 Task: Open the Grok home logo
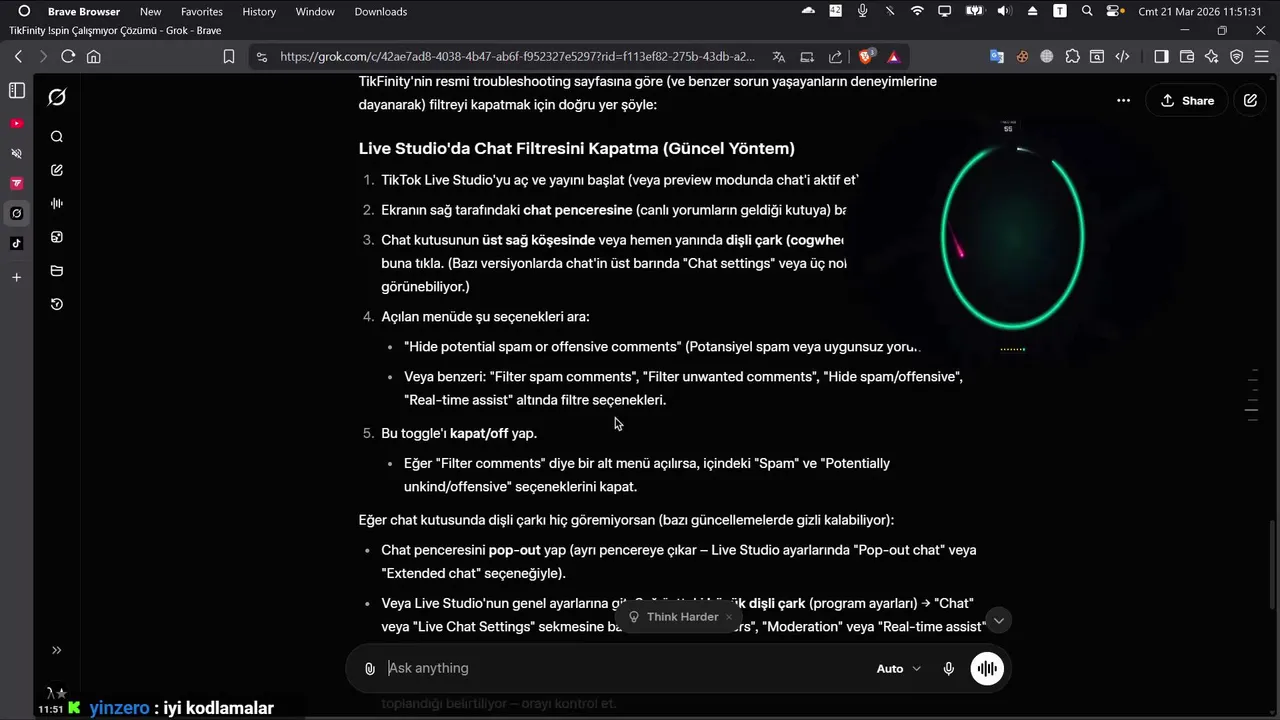(x=57, y=97)
